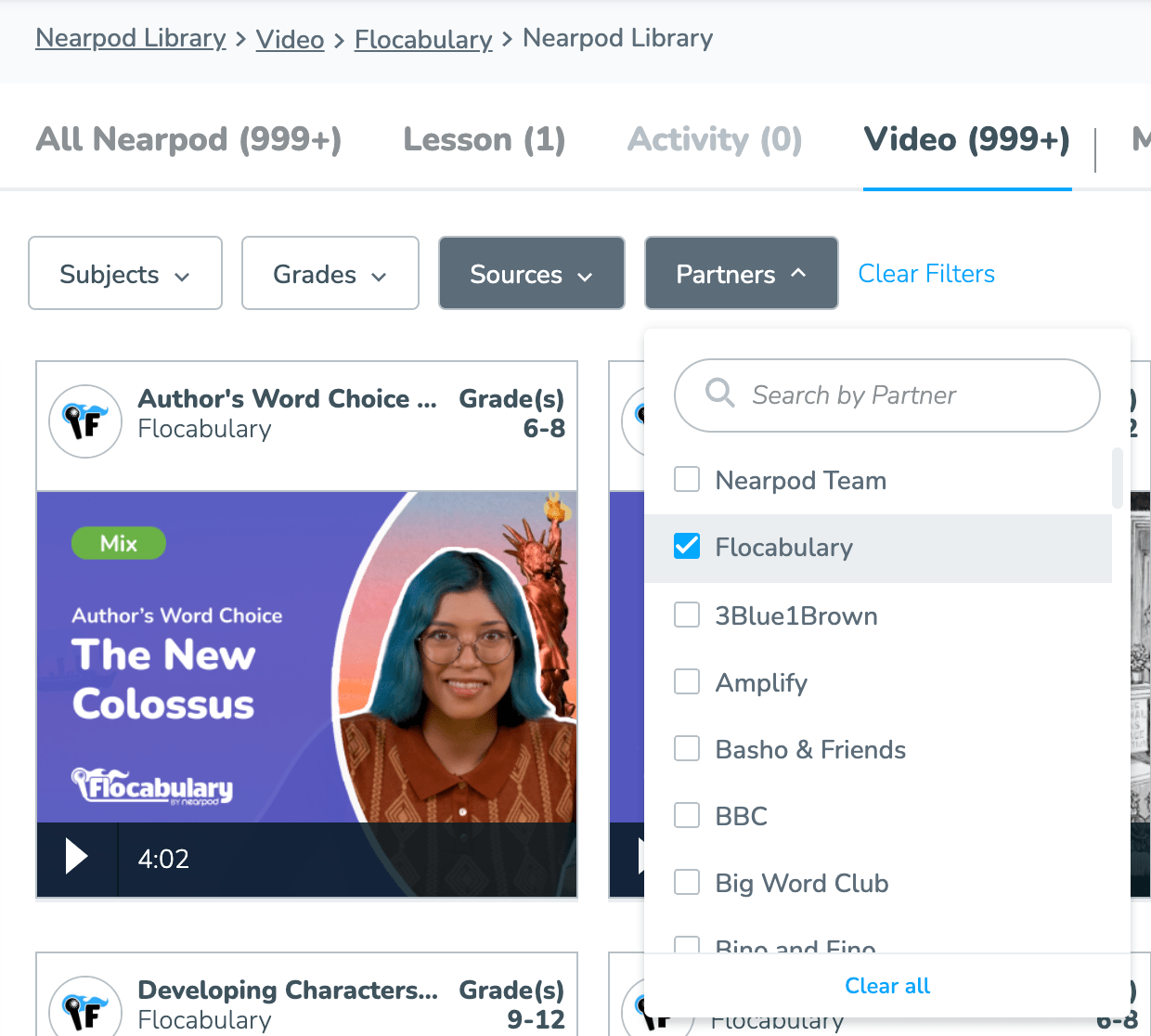
Task: Go to Flocabulary breadcrumb link
Action: (423, 39)
